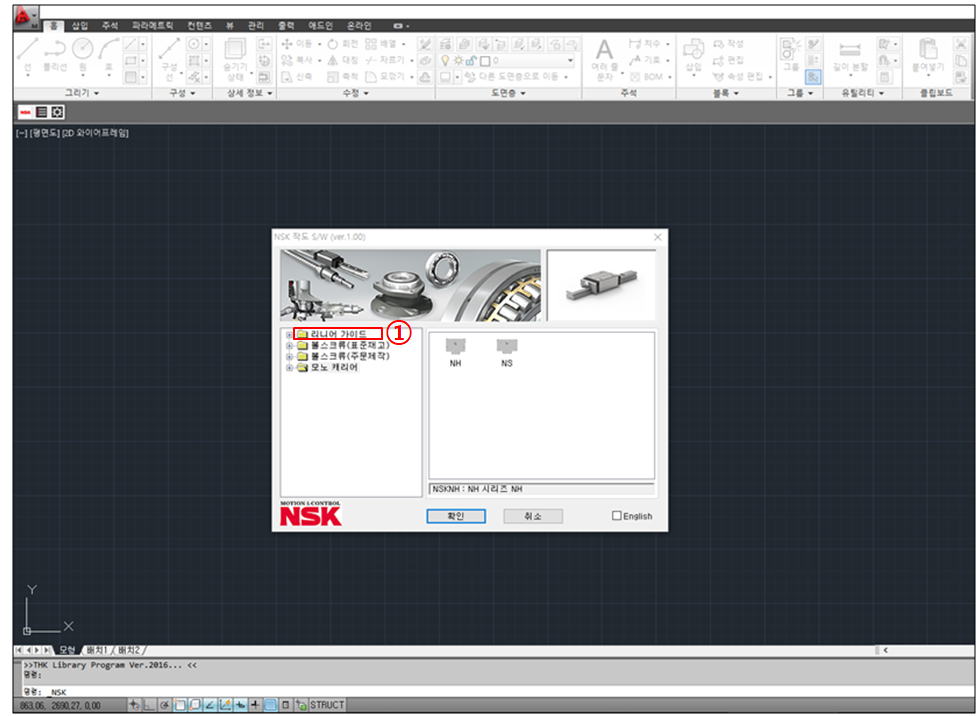This screenshot has height=716, width=980.
Task: Click the red NSK toolbar icon
Action: click(25, 112)
